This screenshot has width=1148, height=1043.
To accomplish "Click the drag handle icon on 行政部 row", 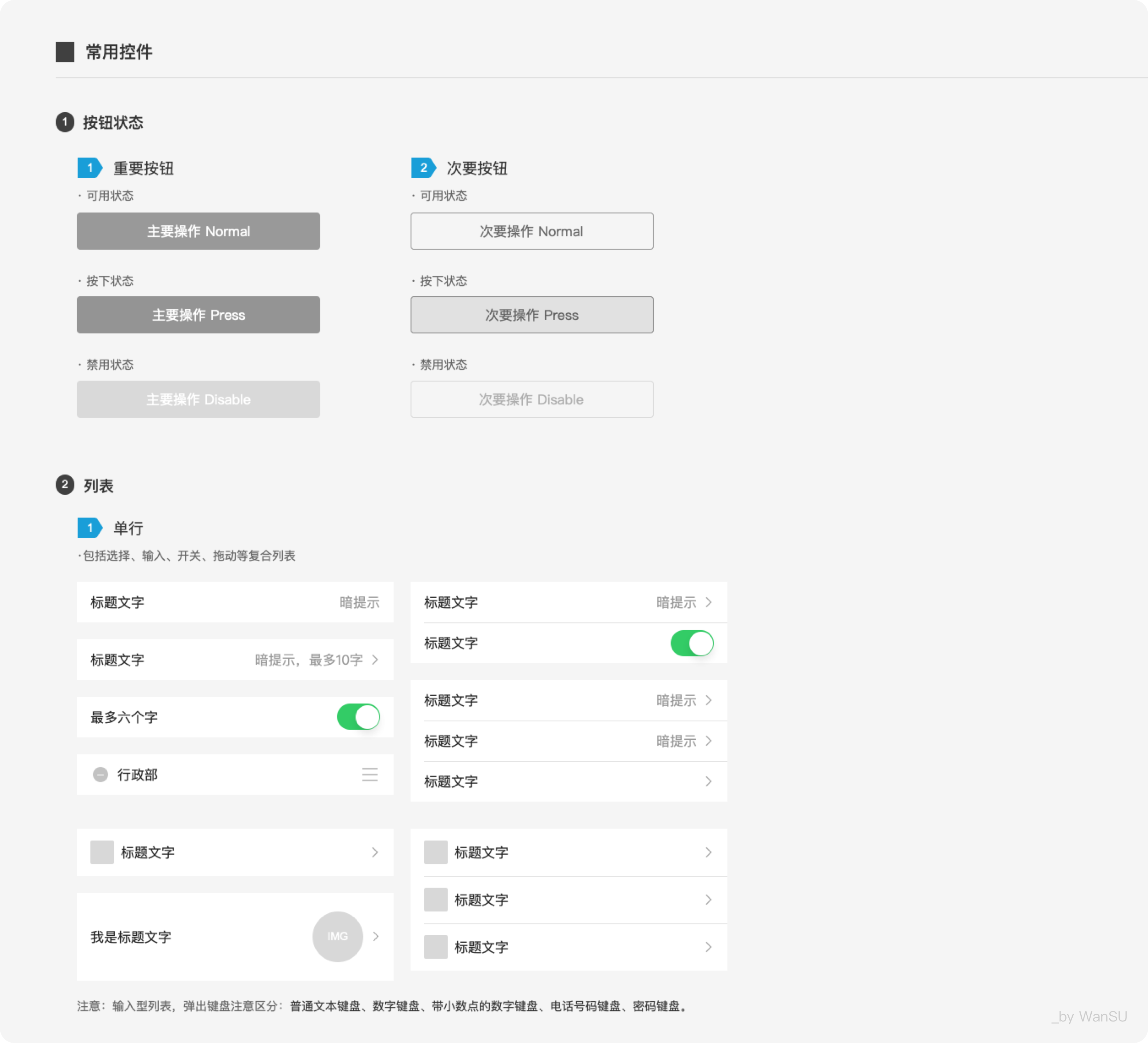I will pyautogui.click(x=370, y=775).
